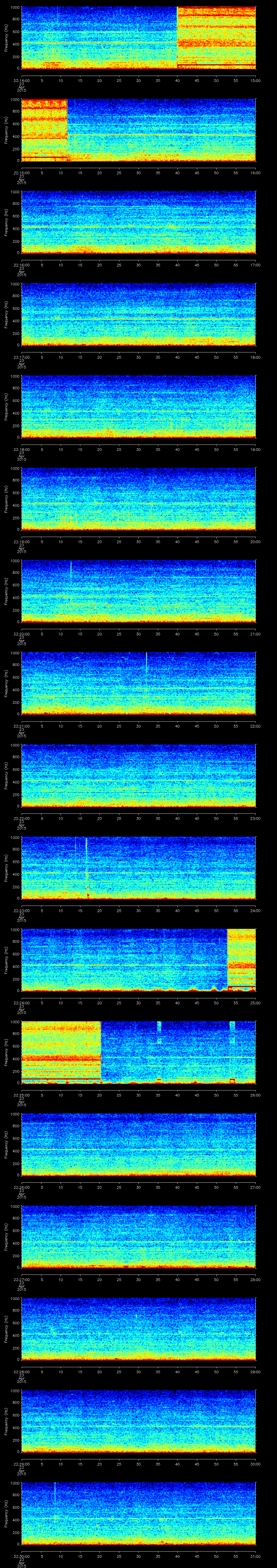This screenshot has width=277, height=1568.
Task: Select the 17:00 end label of the 22:16 panel
Action: click(255, 264)
